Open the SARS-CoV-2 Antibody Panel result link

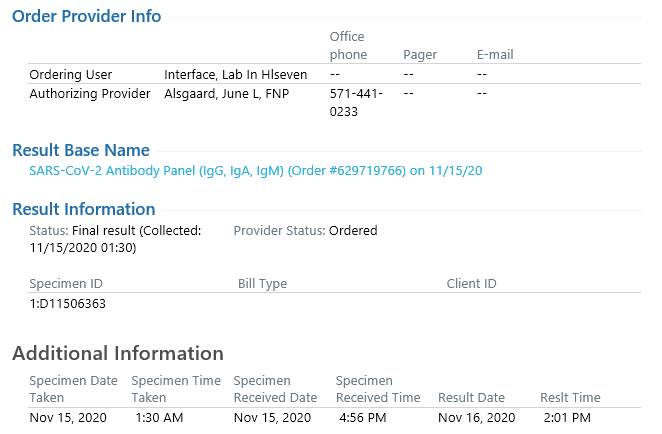255,171
